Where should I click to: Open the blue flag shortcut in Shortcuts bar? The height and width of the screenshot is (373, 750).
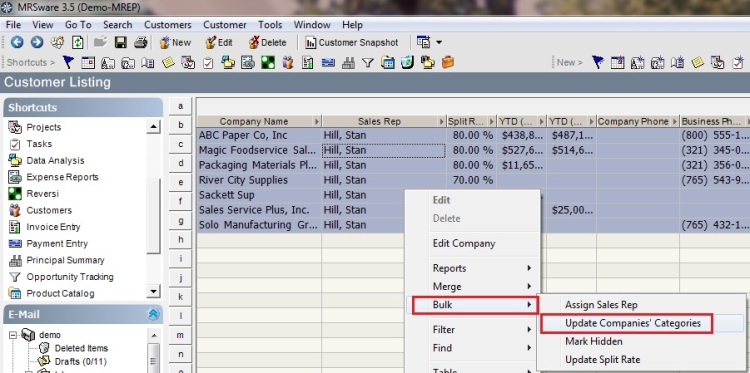68,62
